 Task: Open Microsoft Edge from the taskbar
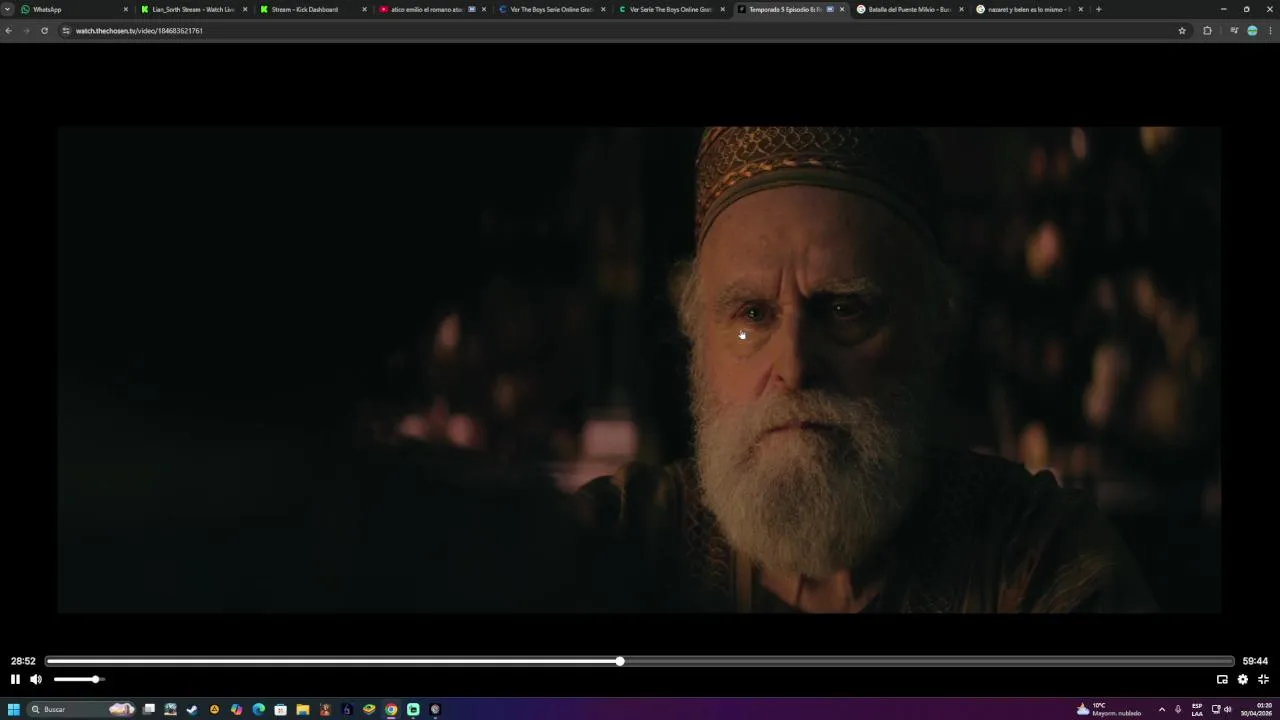258,709
